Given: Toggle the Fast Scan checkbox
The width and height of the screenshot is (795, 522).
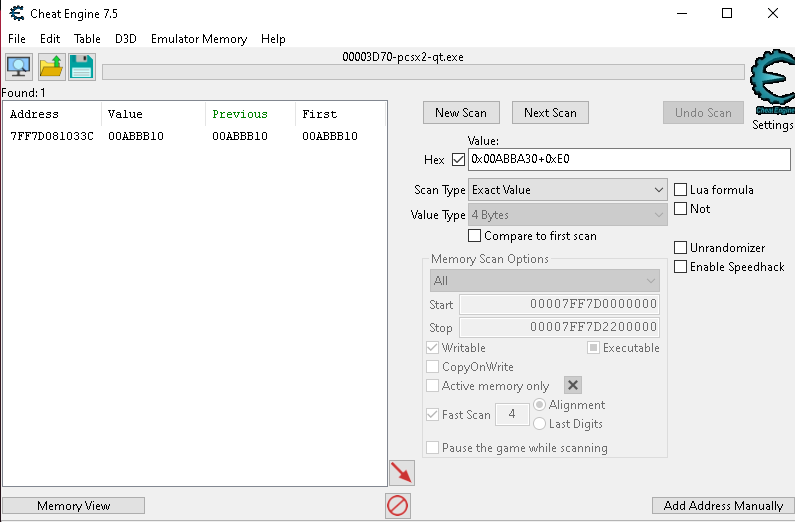Looking at the screenshot, I should pyautogui.click(x=432, y=415).
